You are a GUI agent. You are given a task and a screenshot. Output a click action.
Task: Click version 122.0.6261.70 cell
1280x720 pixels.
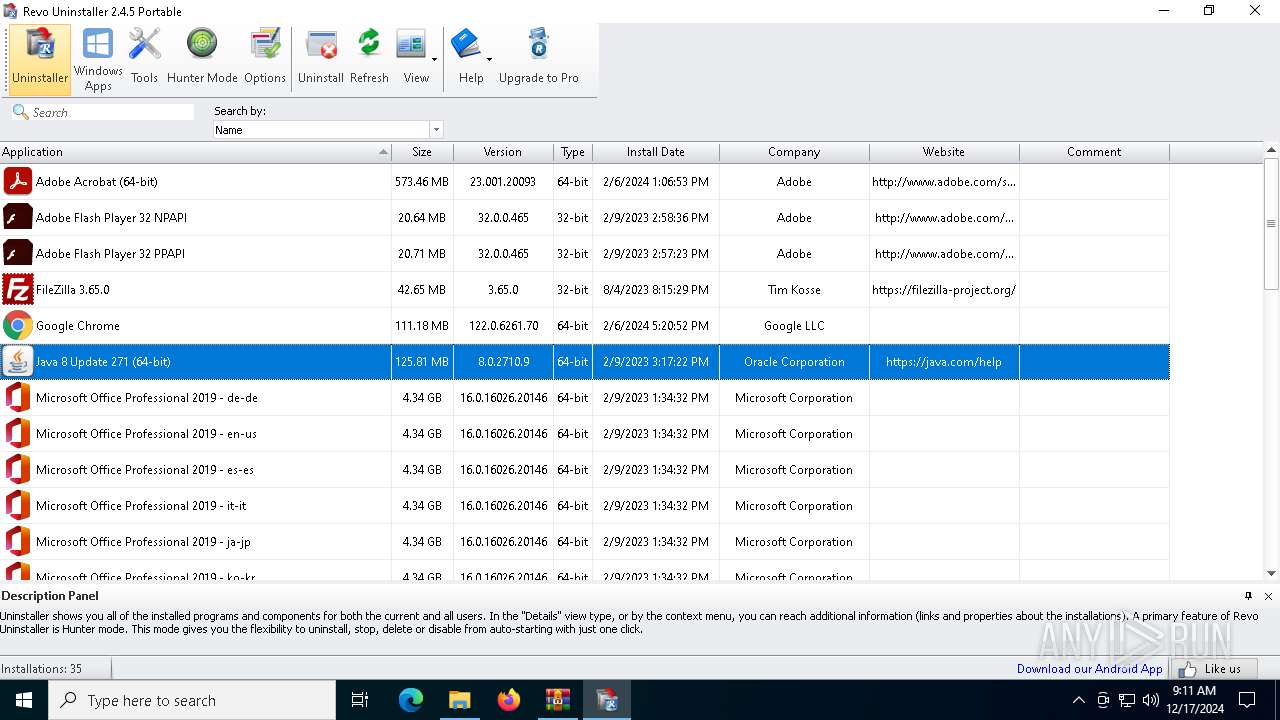(x=503, y=326)
